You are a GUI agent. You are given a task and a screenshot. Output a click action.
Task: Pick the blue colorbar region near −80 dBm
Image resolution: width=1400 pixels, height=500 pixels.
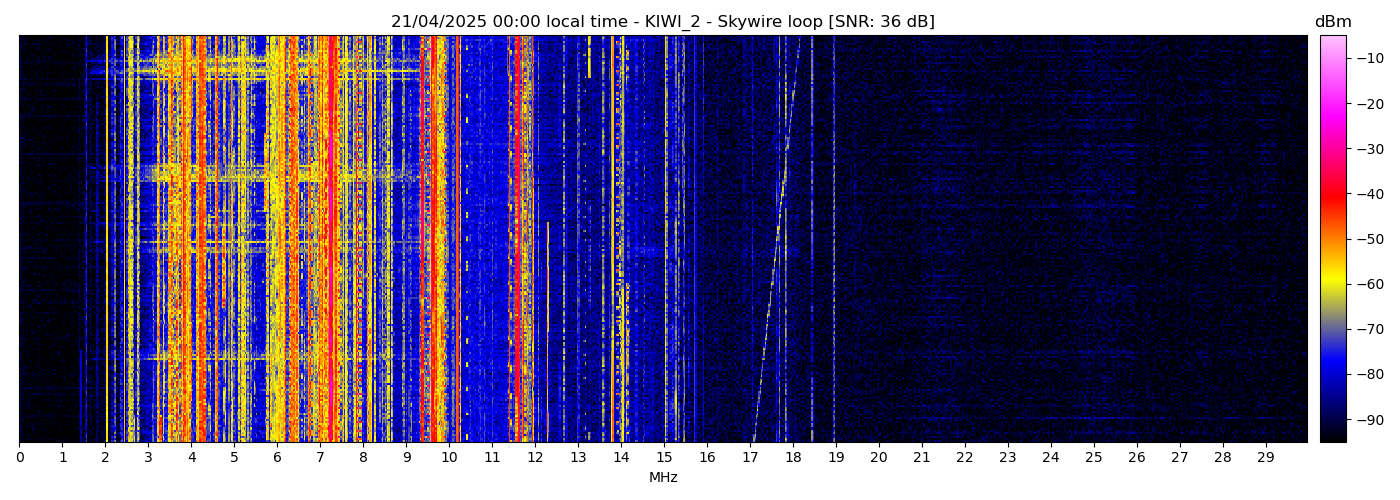click(1332, 374)
